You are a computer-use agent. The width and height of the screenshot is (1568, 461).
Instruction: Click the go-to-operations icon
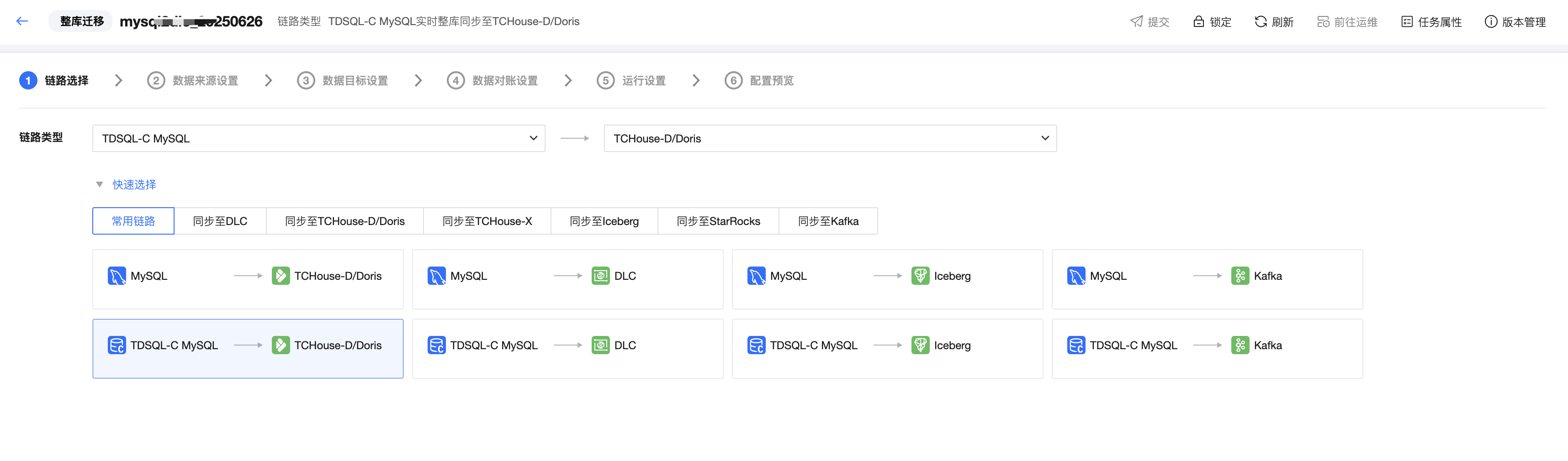(1323, 22)
